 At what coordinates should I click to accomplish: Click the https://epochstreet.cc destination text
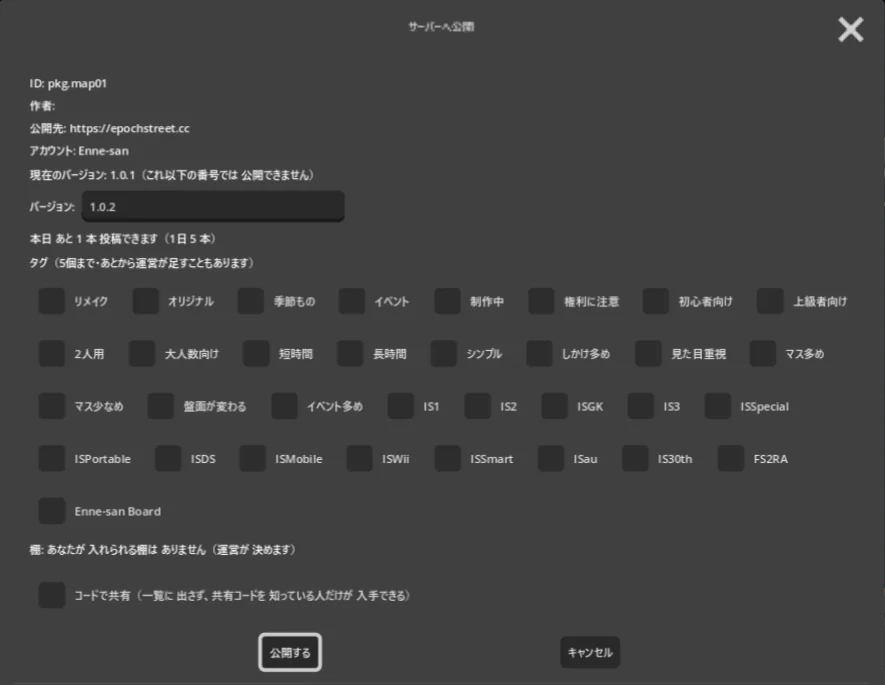(x=129, y=129)
